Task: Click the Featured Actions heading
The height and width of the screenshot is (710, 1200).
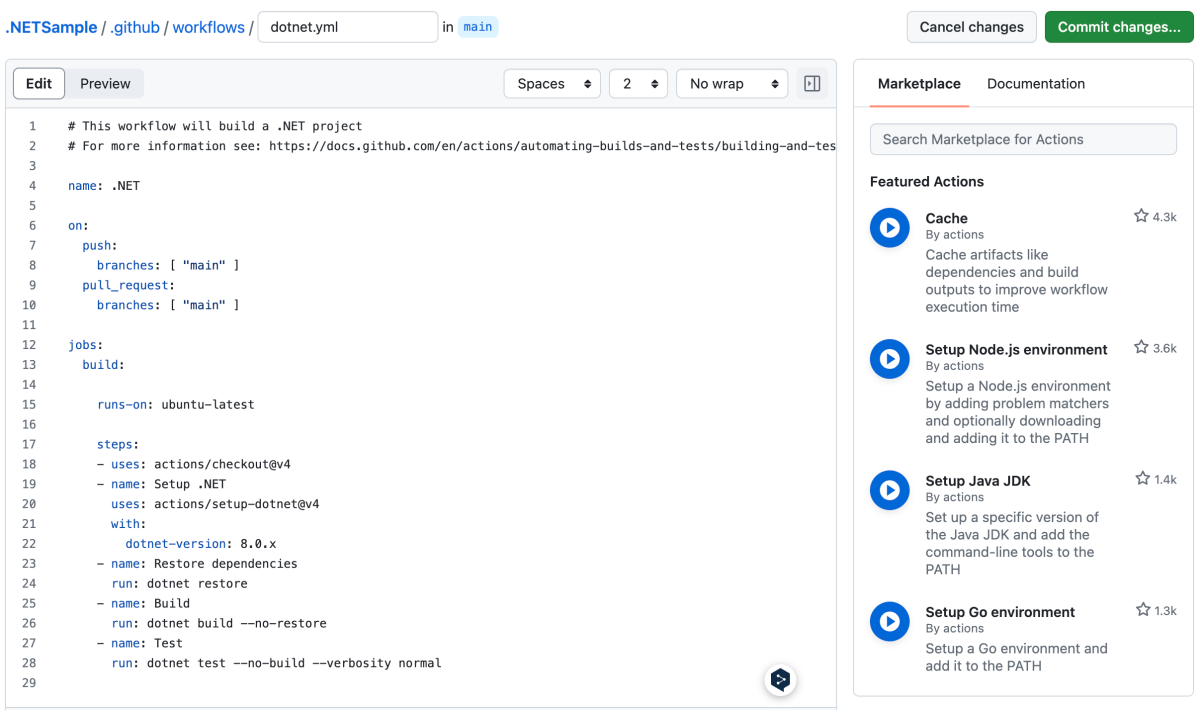Action: point(927,181)
